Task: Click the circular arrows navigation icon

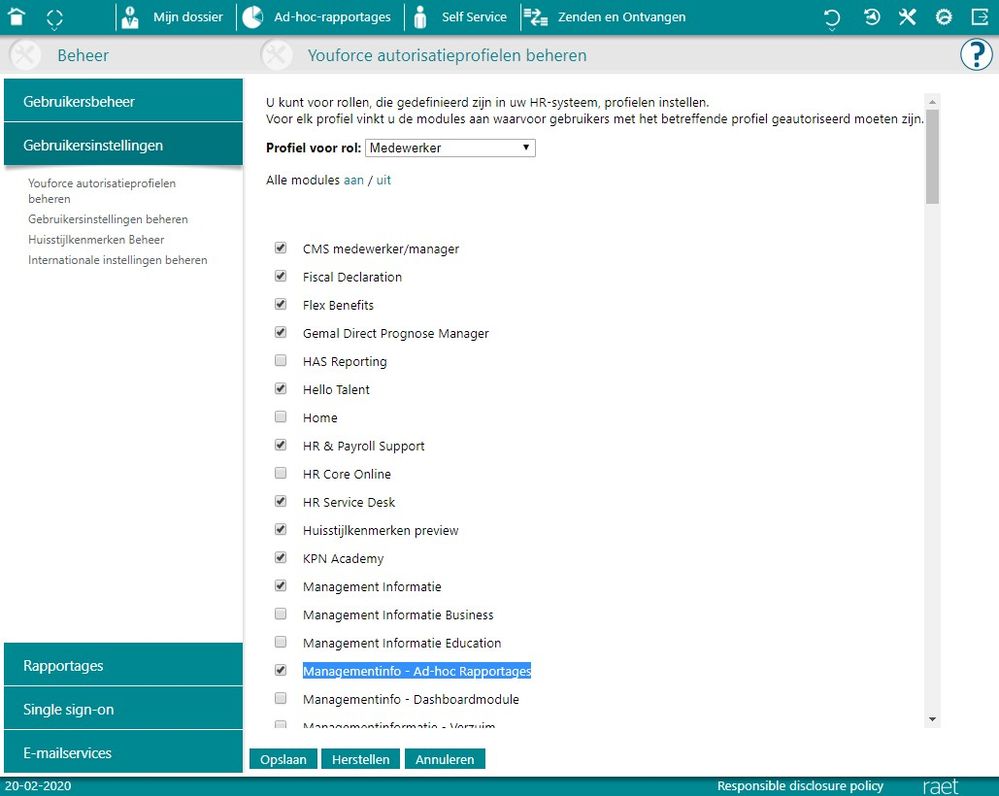Action: (54, 18)
